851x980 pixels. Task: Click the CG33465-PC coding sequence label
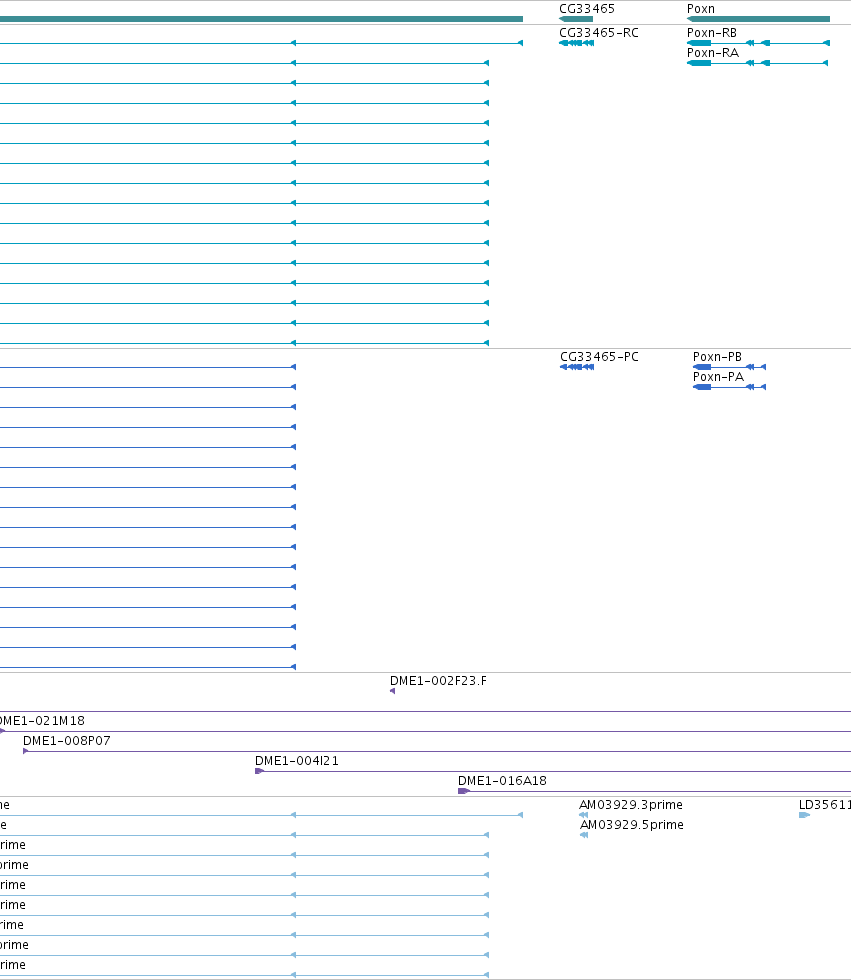(x=599, y=357)
